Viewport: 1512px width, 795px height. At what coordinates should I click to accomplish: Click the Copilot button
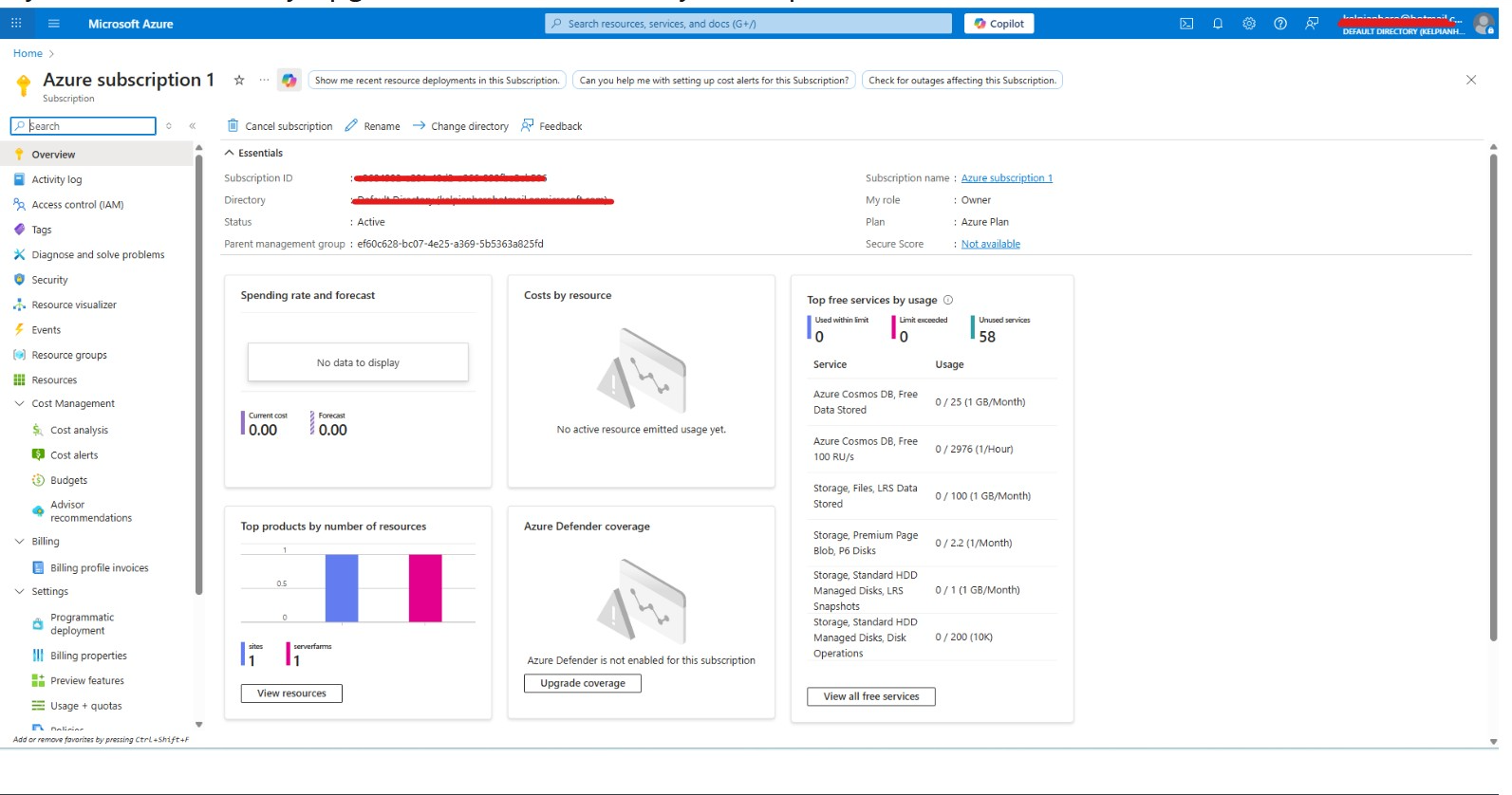[999, 24]
